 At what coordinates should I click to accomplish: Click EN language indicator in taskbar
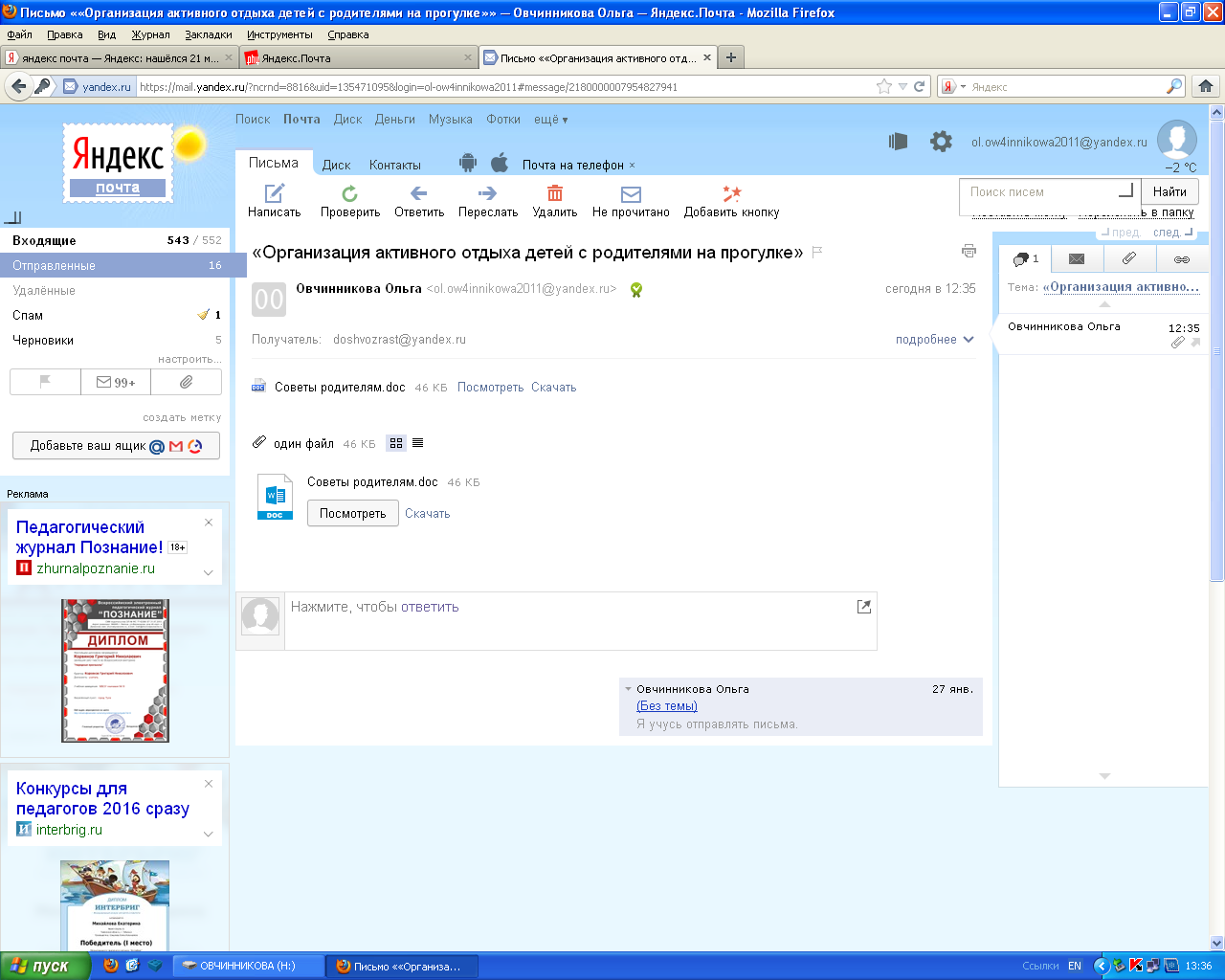1075,966
